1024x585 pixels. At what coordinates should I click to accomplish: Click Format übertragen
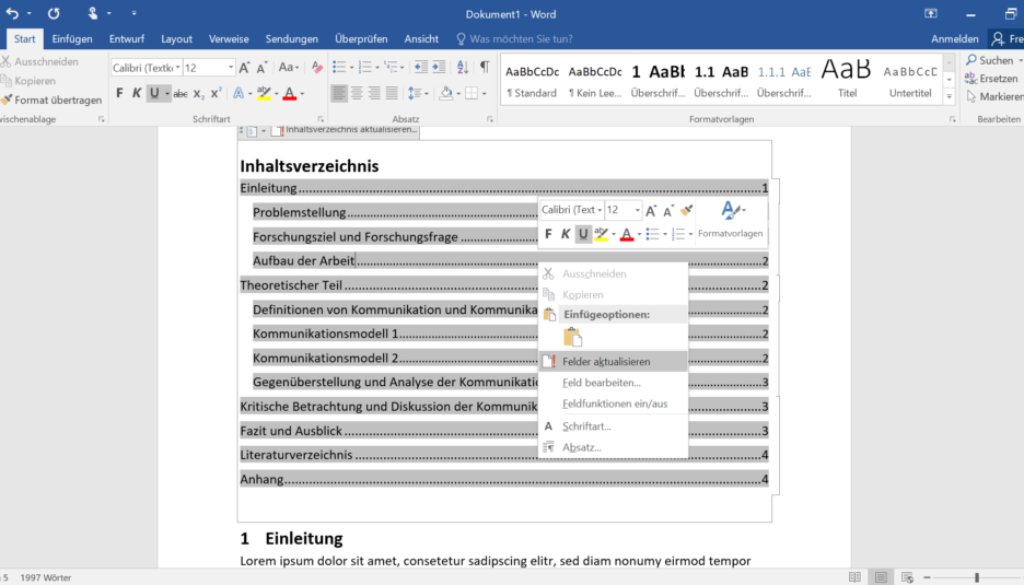(x=52, y=100)
